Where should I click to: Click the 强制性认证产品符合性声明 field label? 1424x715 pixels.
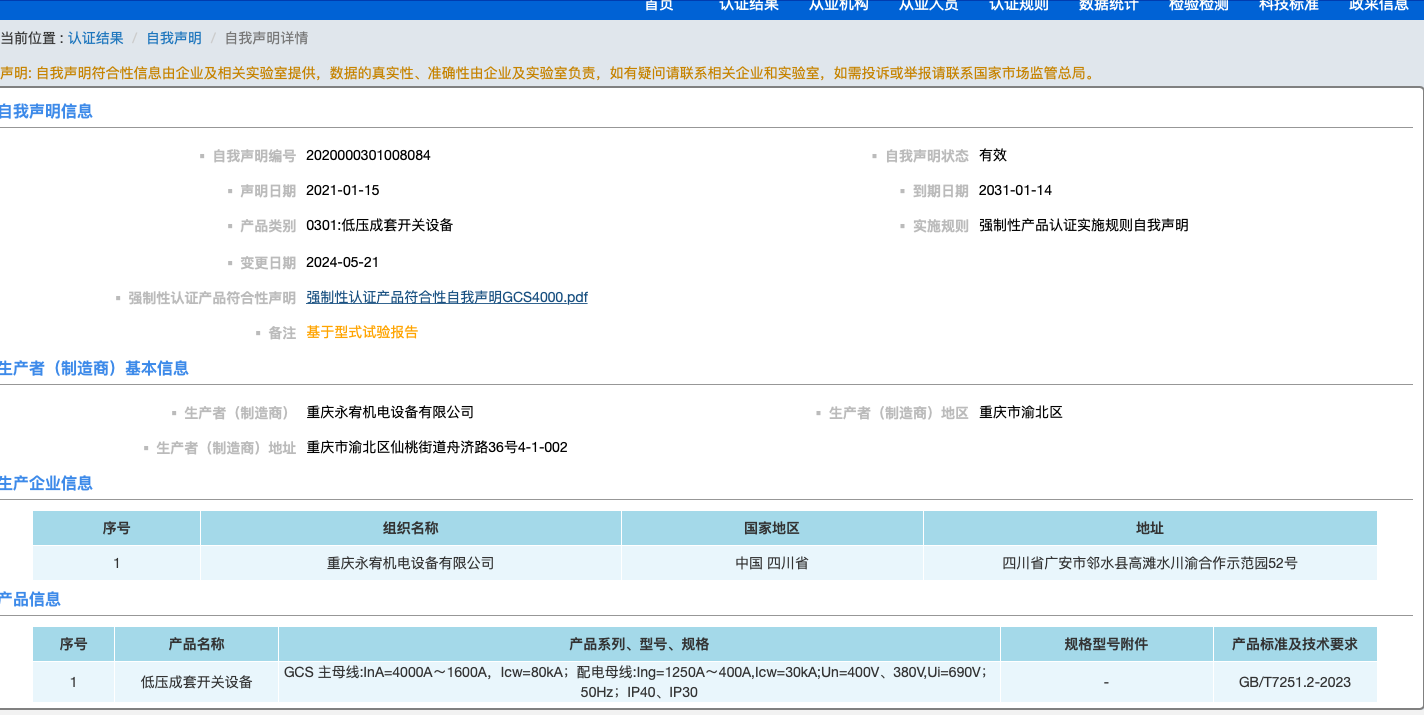(212, 297)
